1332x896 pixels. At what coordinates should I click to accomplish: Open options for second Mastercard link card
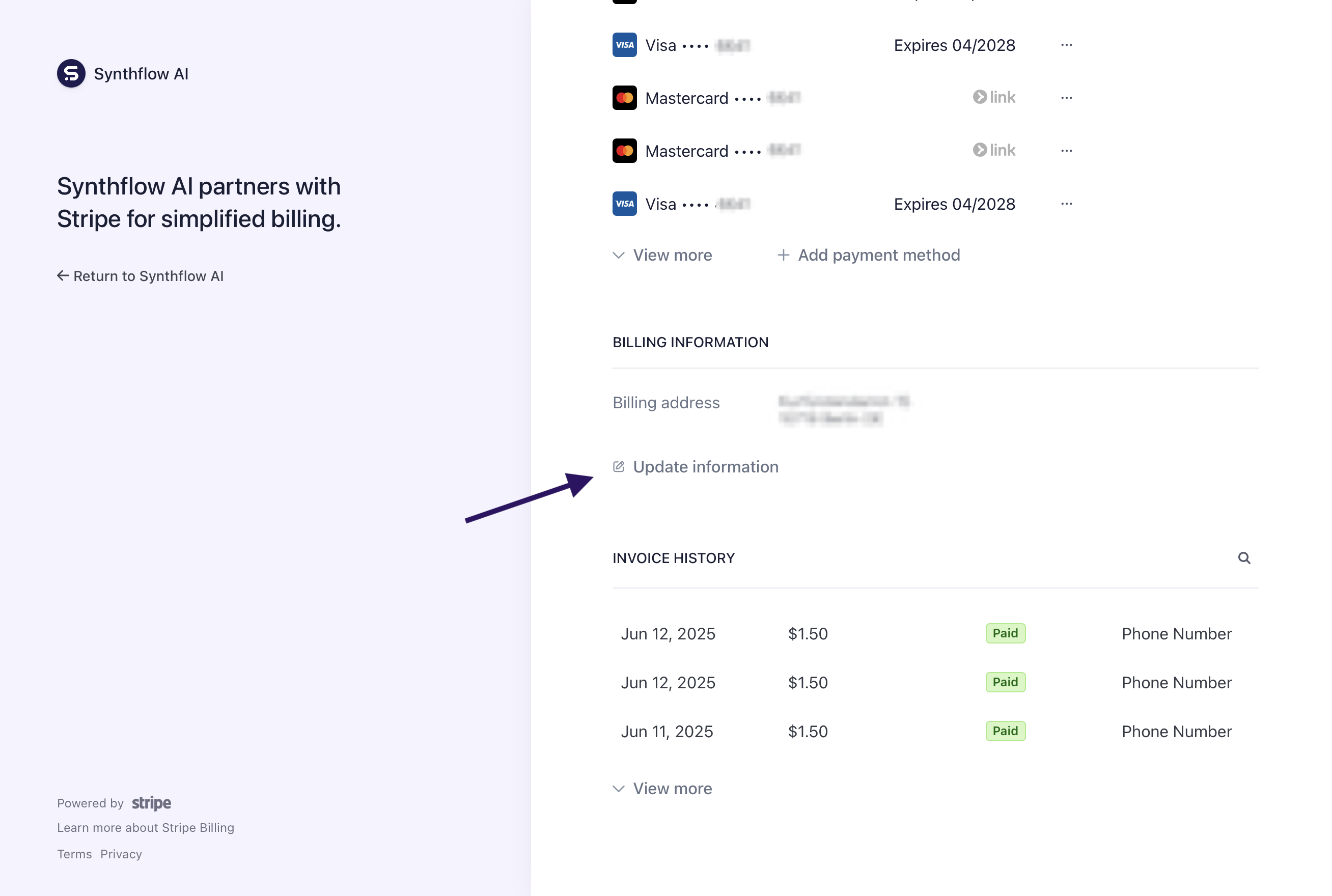click(x=1066, y=151)
